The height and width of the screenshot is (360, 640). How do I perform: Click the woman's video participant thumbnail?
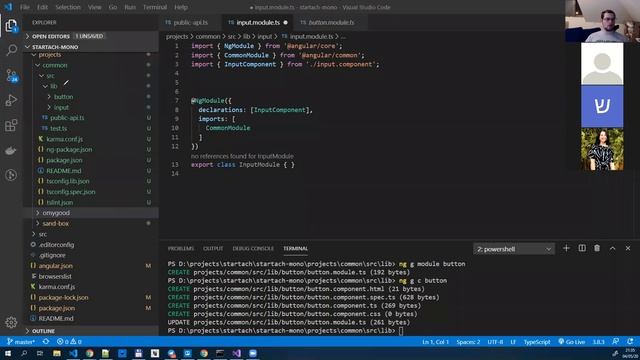(602, 149)
